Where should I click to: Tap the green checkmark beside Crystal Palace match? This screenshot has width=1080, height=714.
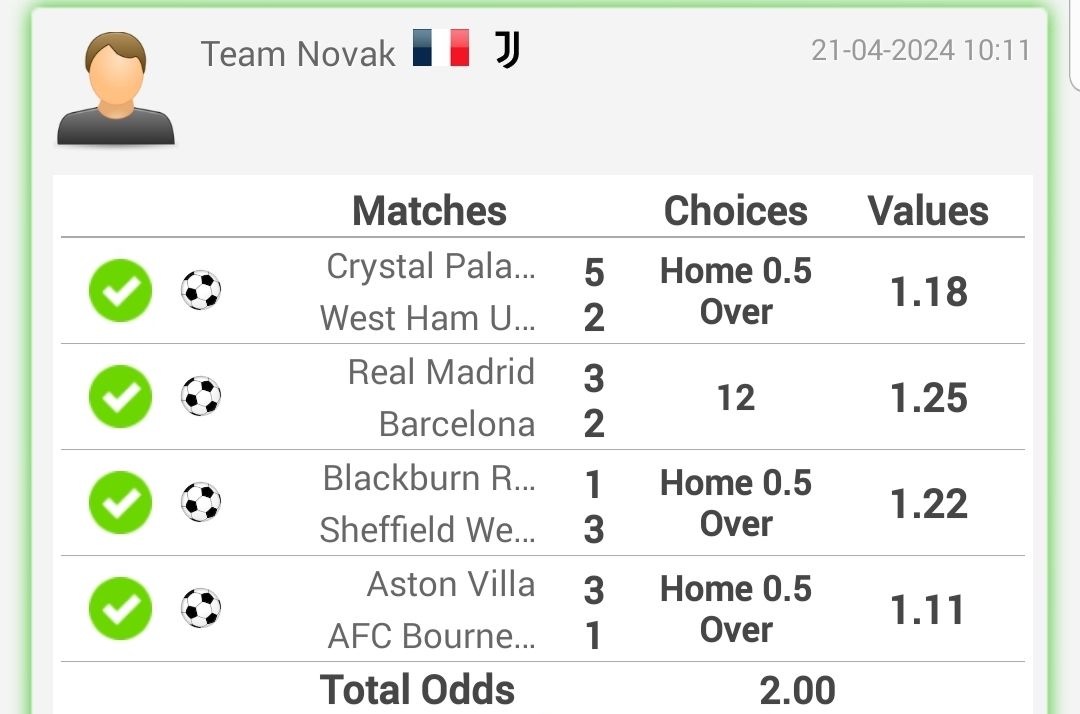121,291
